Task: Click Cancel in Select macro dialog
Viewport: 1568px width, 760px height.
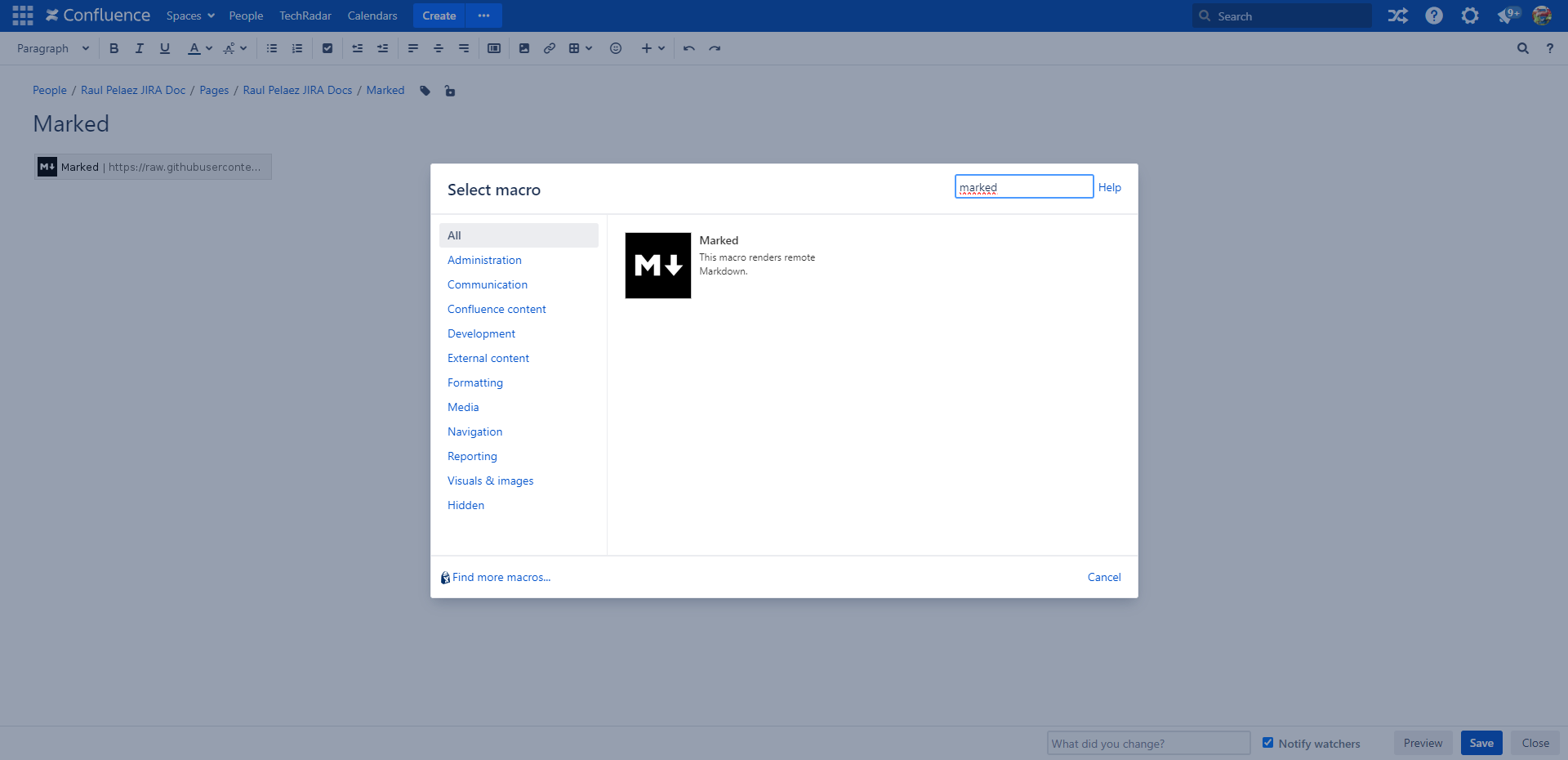Action: click(1104, 577)
